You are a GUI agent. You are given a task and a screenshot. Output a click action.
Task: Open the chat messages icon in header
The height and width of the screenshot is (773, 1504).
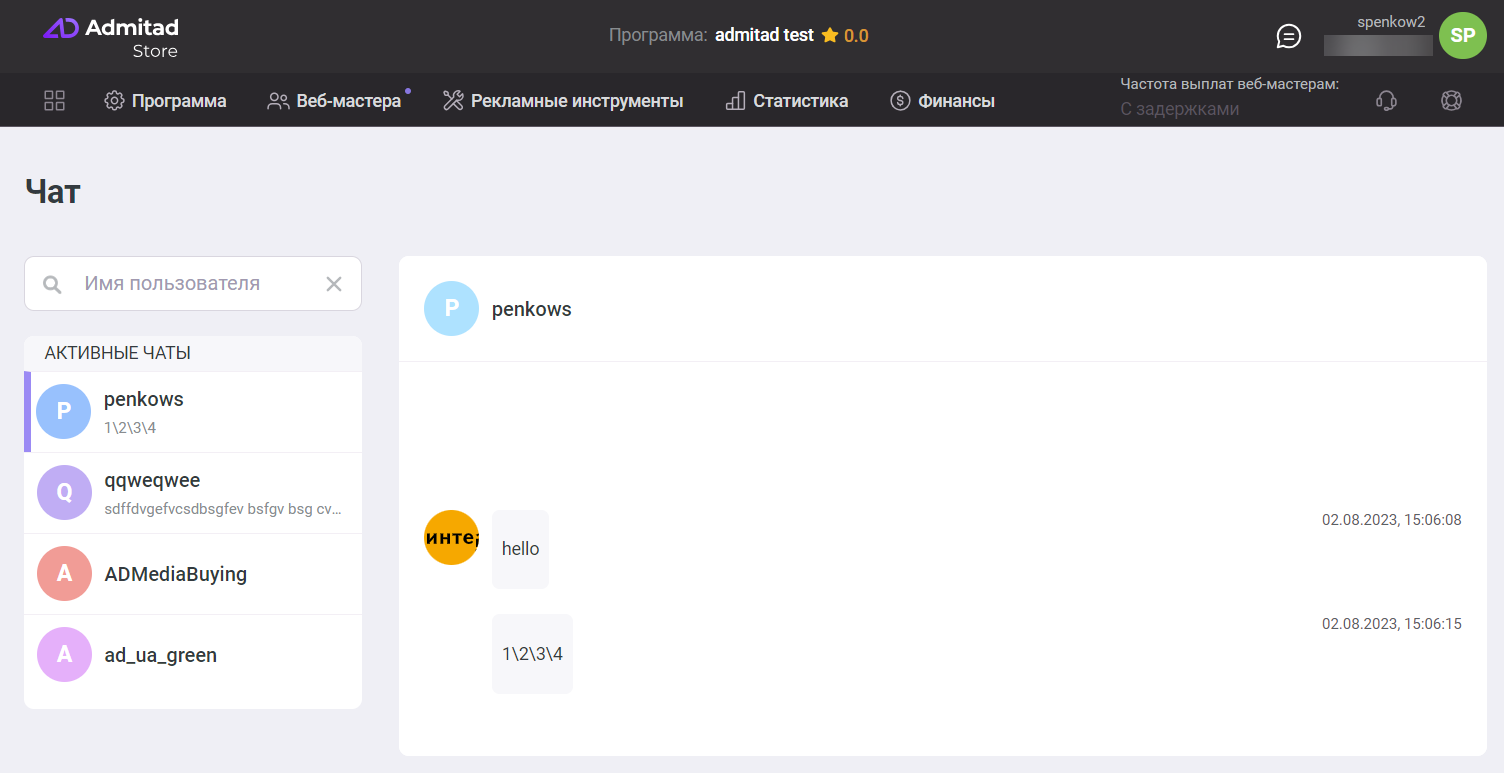tap(1289, 36)
